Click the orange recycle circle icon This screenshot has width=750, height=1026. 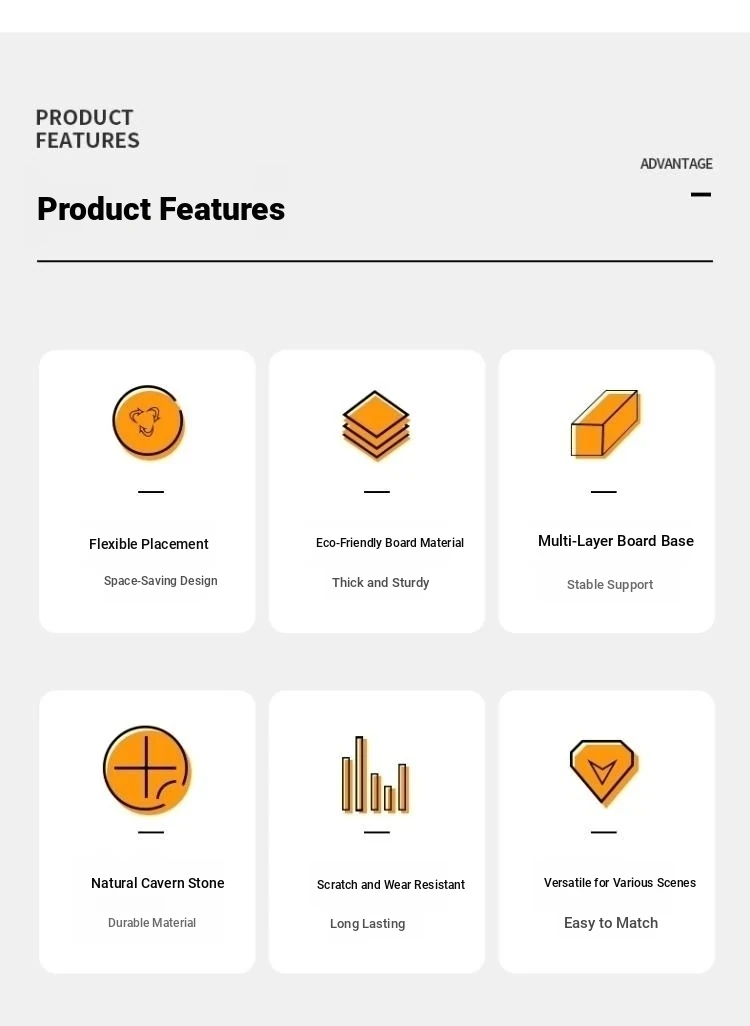click(x=149, y=421)
